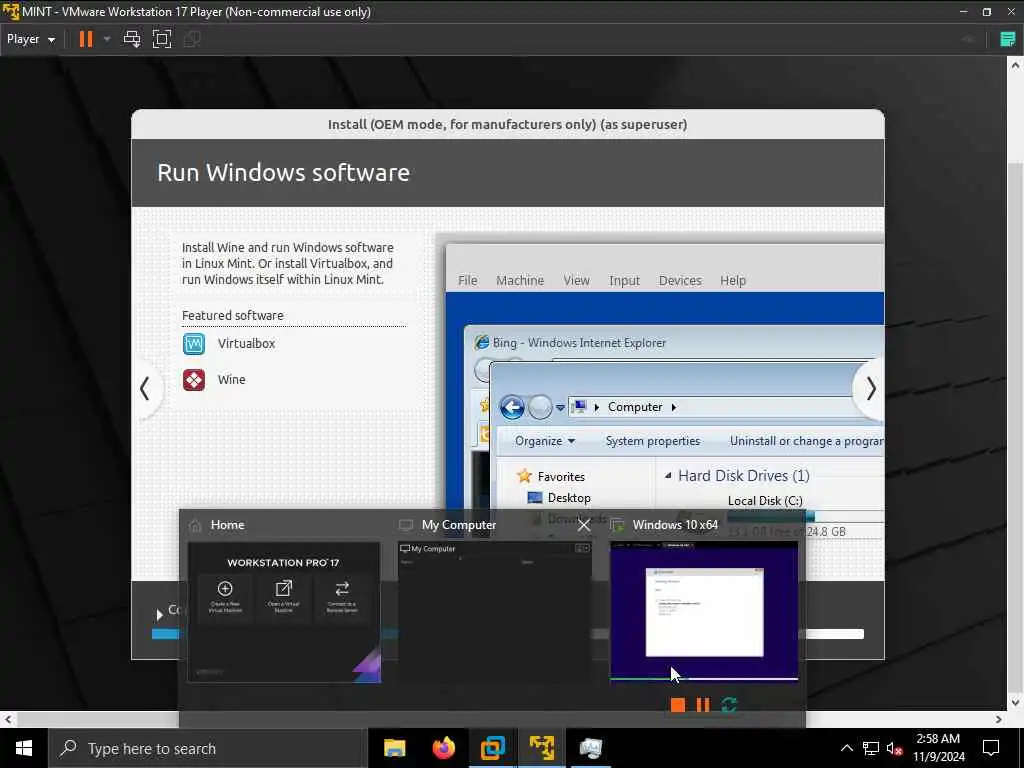Click the My Computer preview thumbnail
Screen dimensions: 1024x768
494,612
